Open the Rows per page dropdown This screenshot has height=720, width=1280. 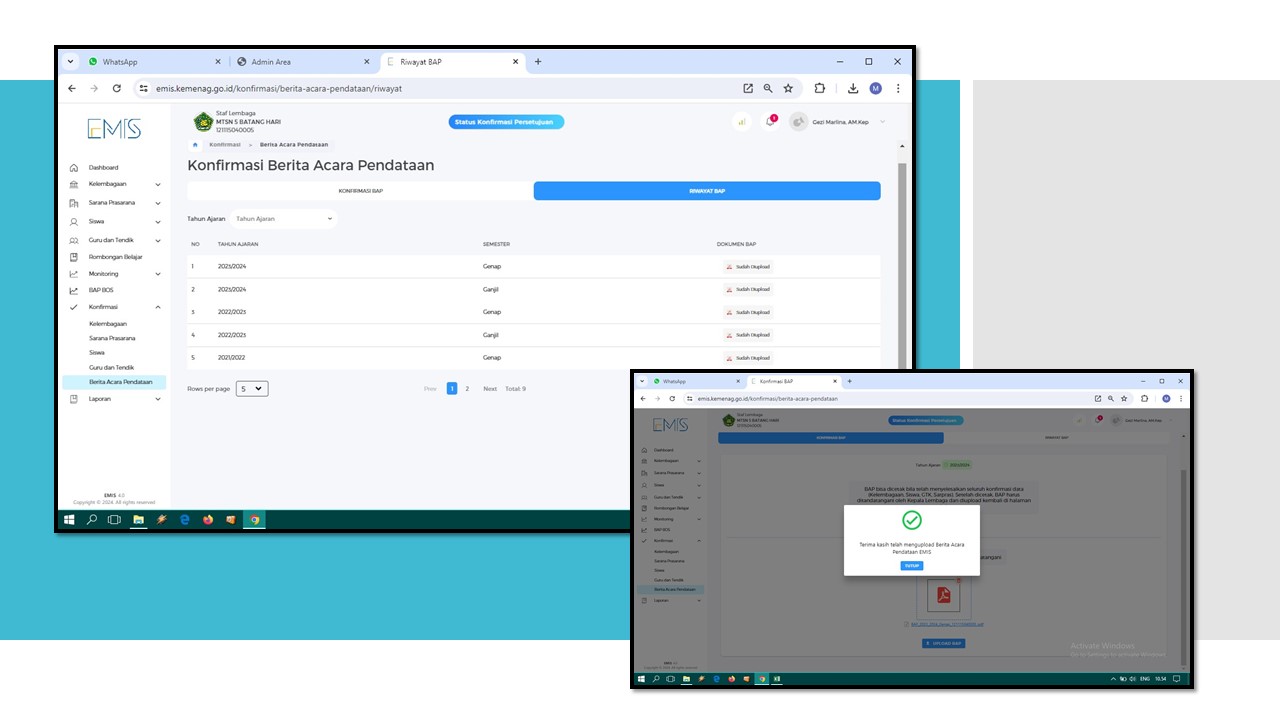[252, 389]
